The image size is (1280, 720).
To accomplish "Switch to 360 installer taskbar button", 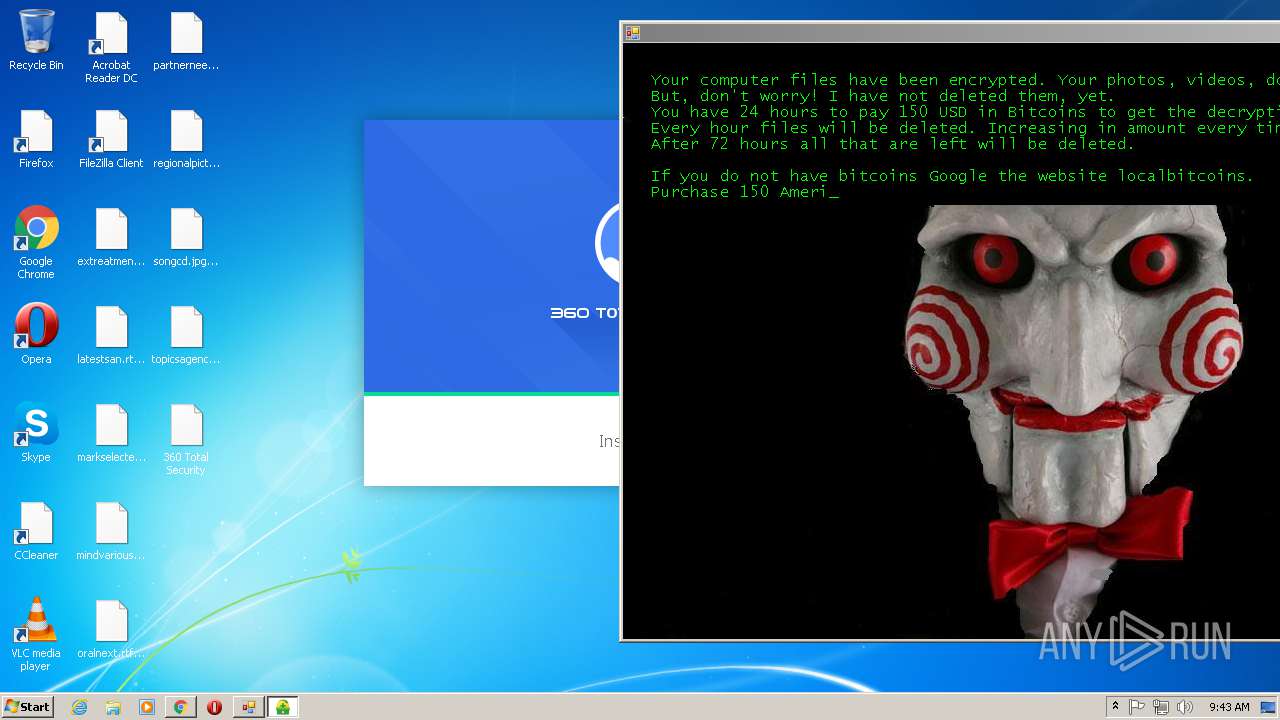I will point(283,707).
